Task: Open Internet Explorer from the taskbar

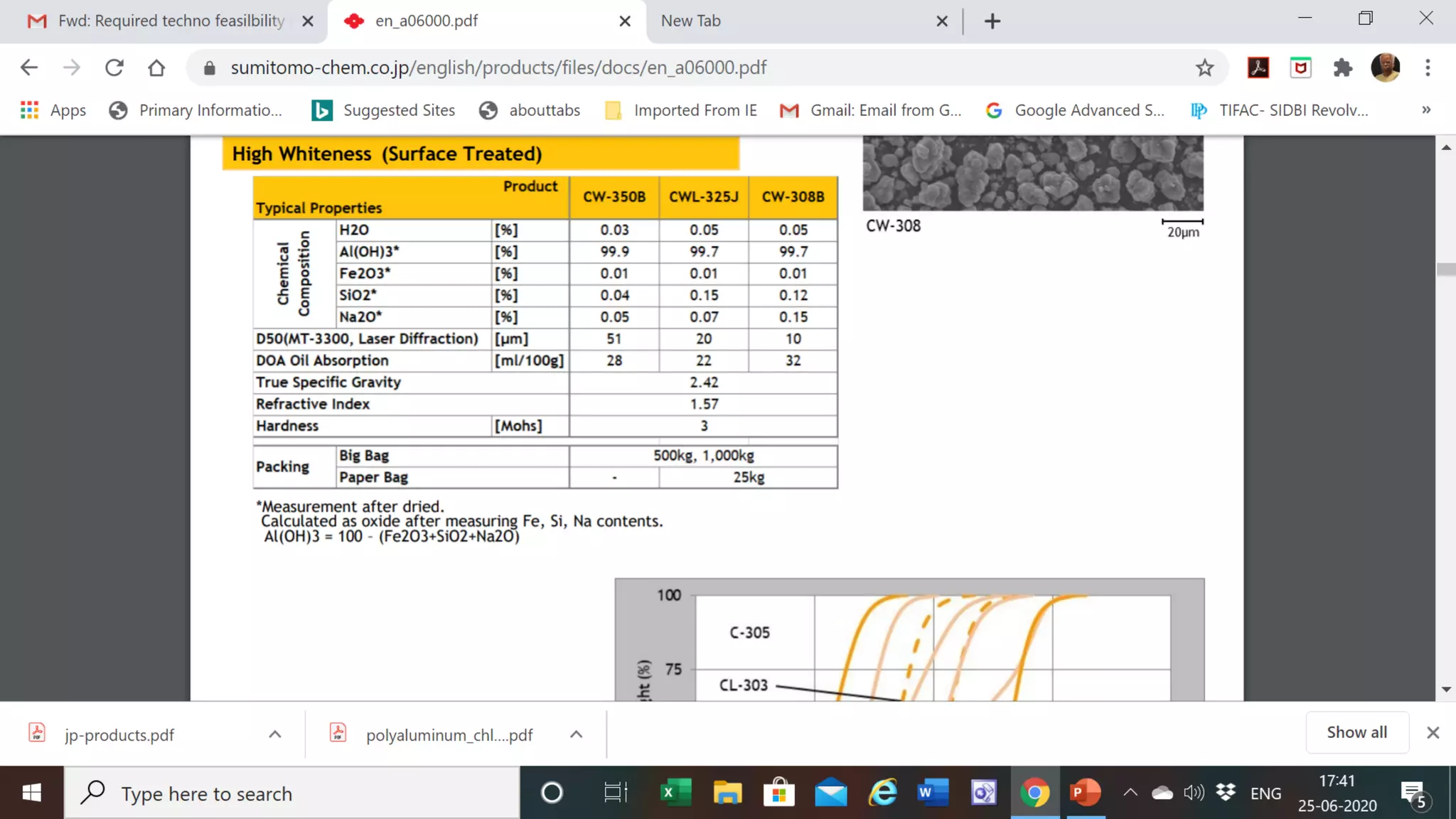Action: click(x=883, y=792)
